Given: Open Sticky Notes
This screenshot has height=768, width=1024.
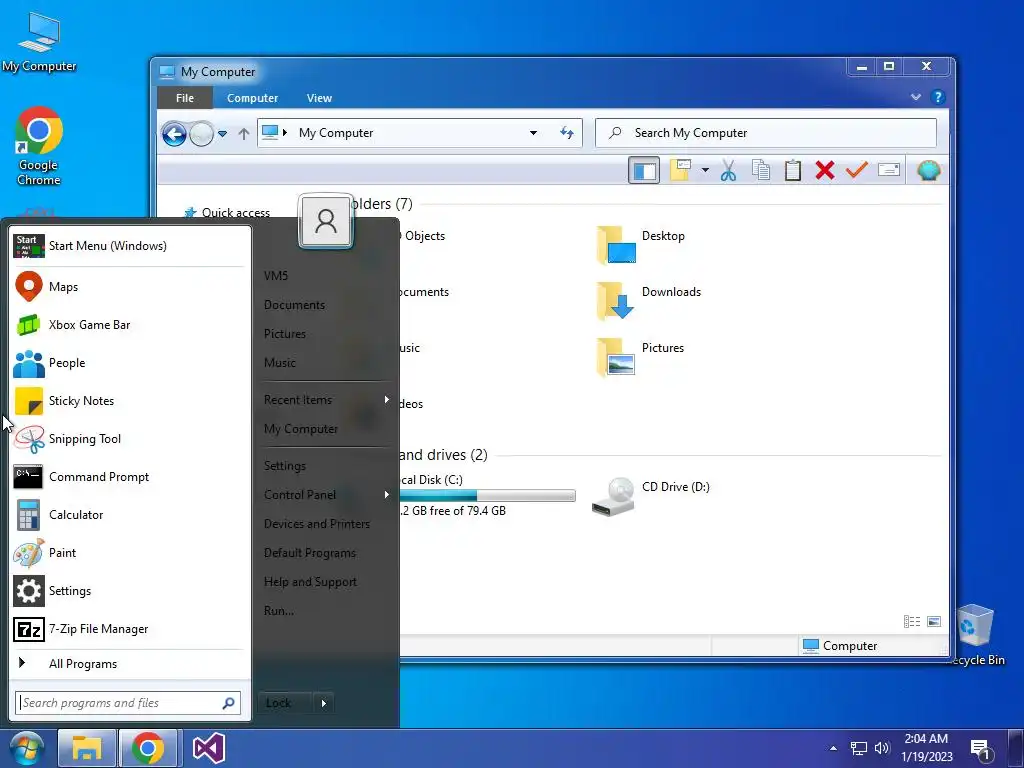Looking at the screenshot, I should click(x=129, y=400).
